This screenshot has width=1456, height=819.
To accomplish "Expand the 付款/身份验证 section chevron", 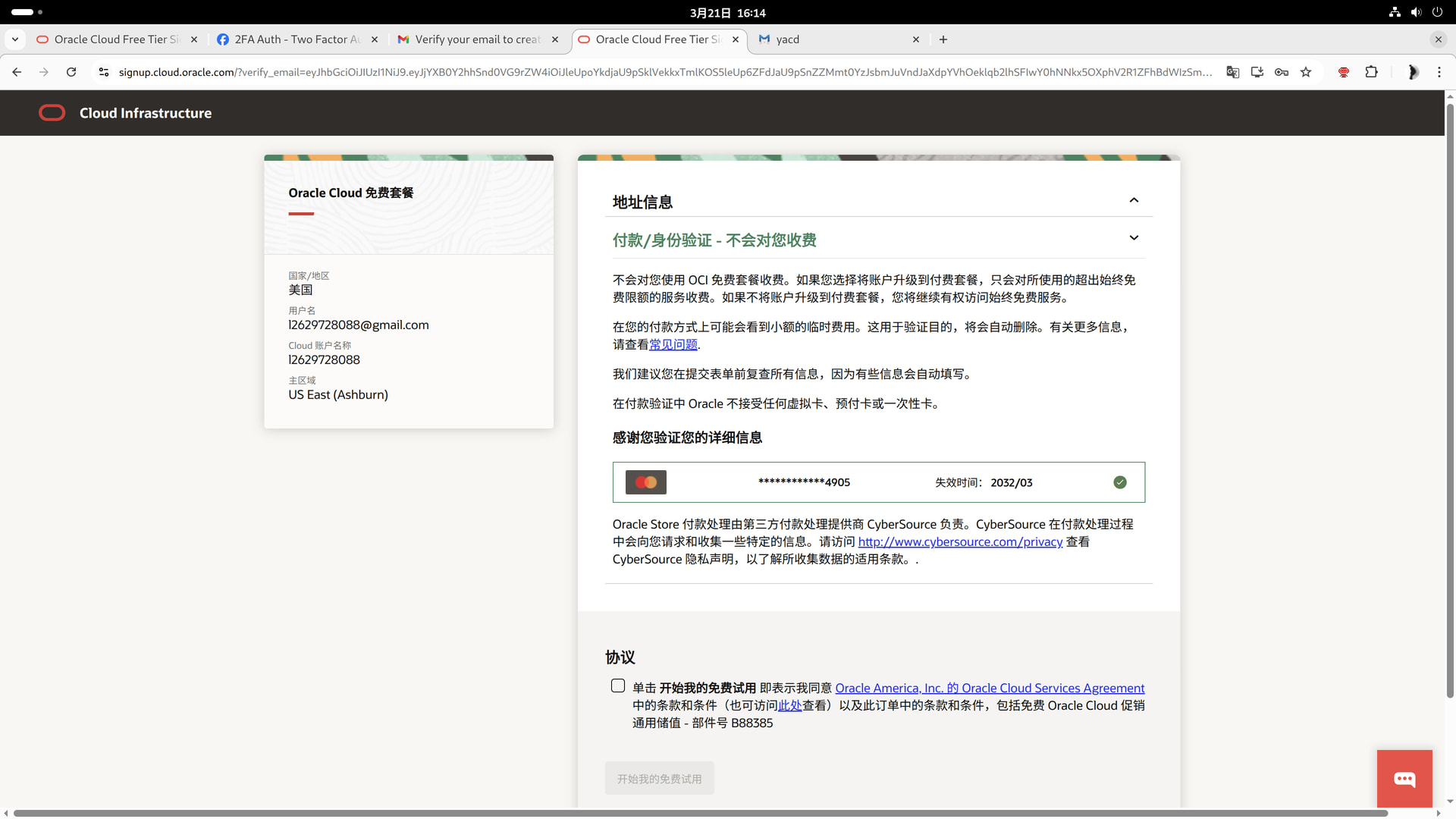I will (x=1134, y=237).
